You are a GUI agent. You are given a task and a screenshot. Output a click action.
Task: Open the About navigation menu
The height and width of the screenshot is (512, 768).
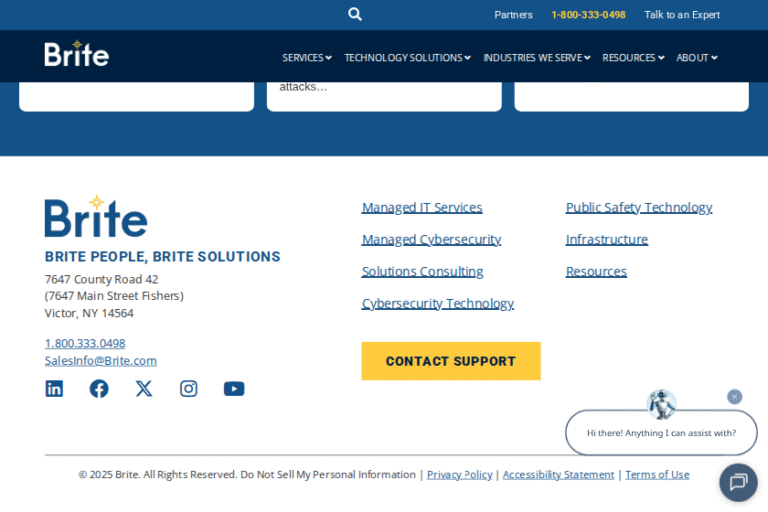pos(696,58)
